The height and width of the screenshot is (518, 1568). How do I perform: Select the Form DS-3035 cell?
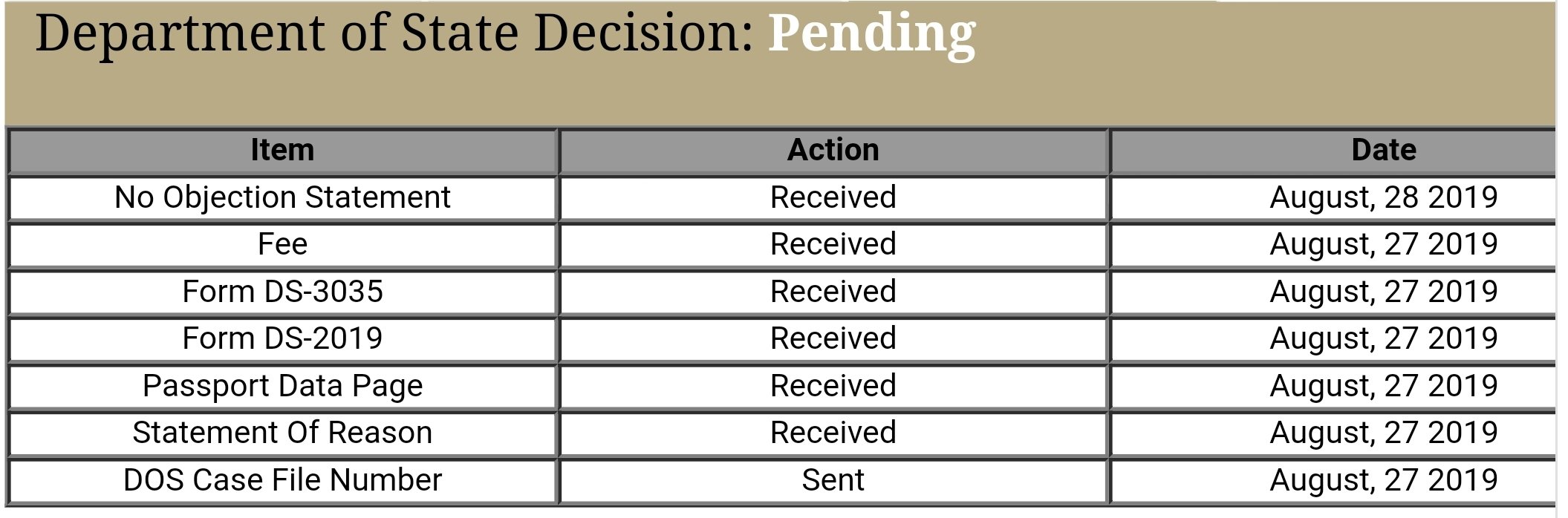point(282,292)
